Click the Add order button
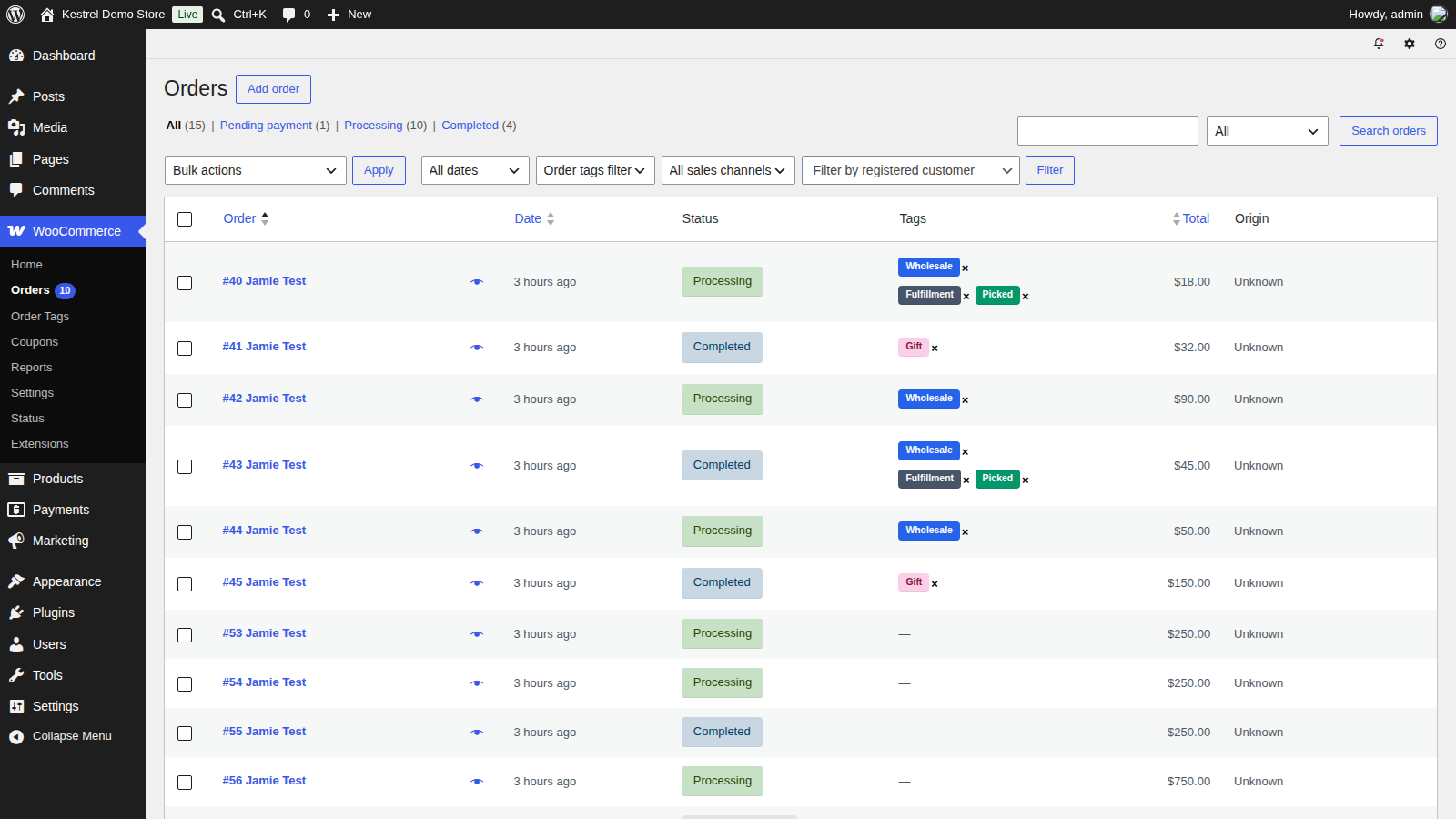The height and width of the screenshot is (819, 1456). pos(273,89)
